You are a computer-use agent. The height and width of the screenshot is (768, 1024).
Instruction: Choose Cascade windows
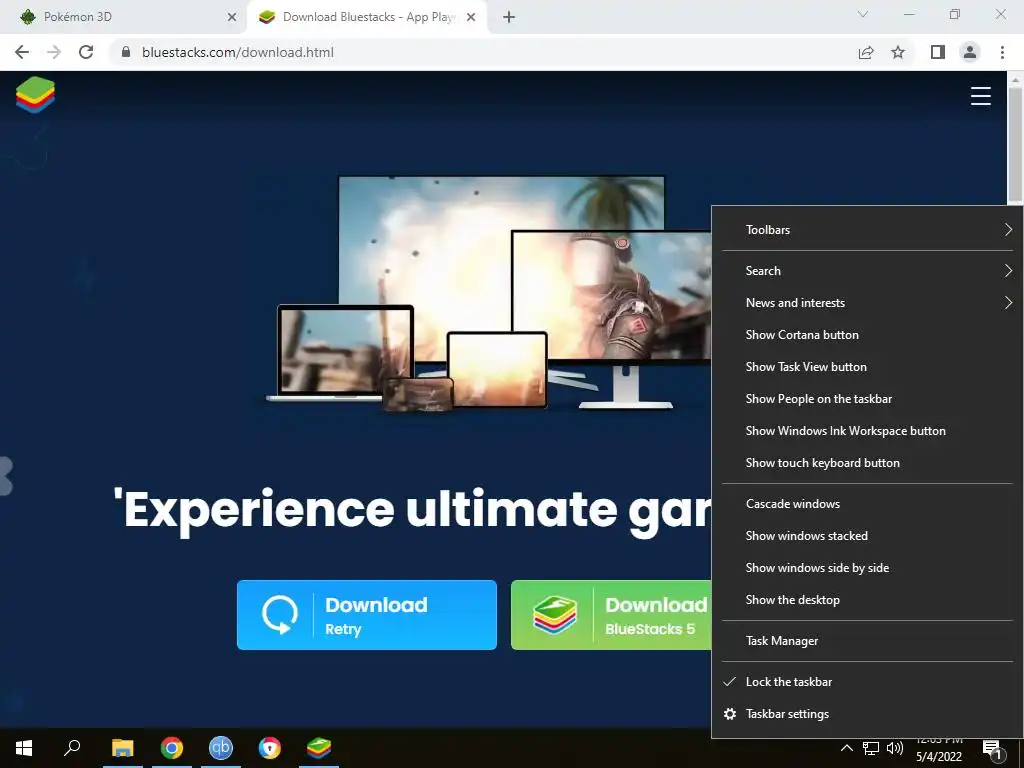point(867,504)
